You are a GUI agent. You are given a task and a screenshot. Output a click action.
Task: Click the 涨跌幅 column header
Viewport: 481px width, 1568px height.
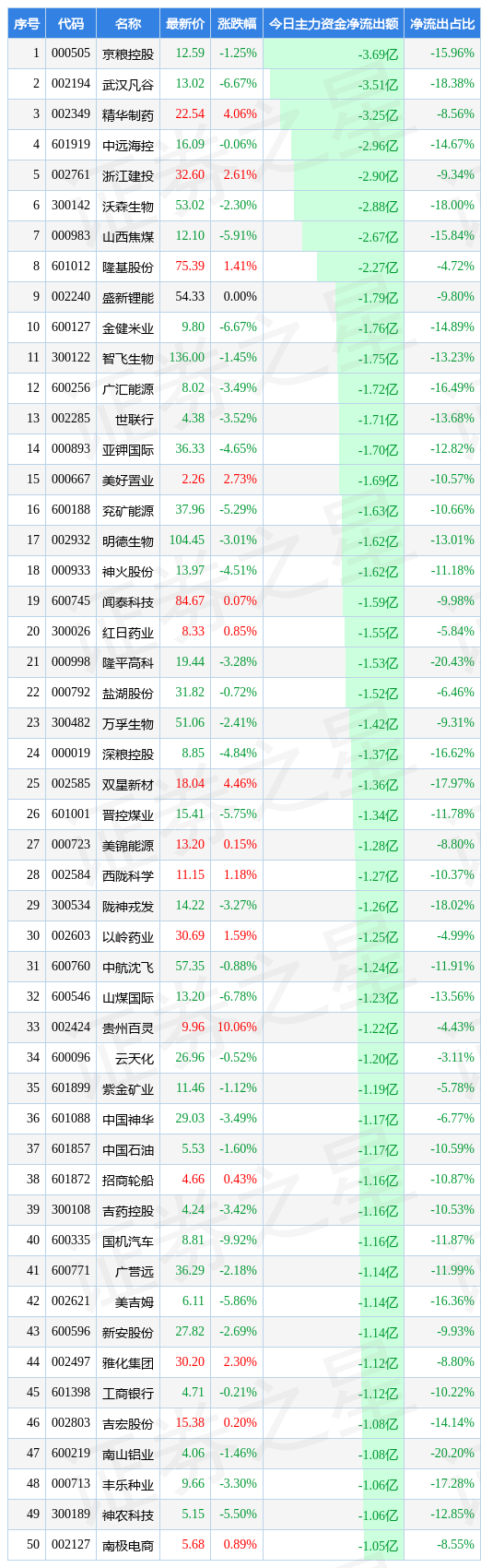pyautogui.click(x=237, y=23)
